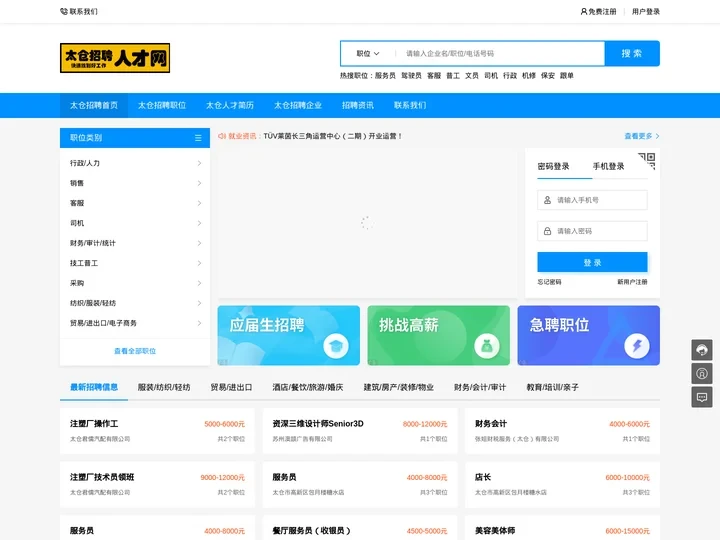Switch to 建筑/房产/装修/物业 job tab

click(x=399, y=387)
